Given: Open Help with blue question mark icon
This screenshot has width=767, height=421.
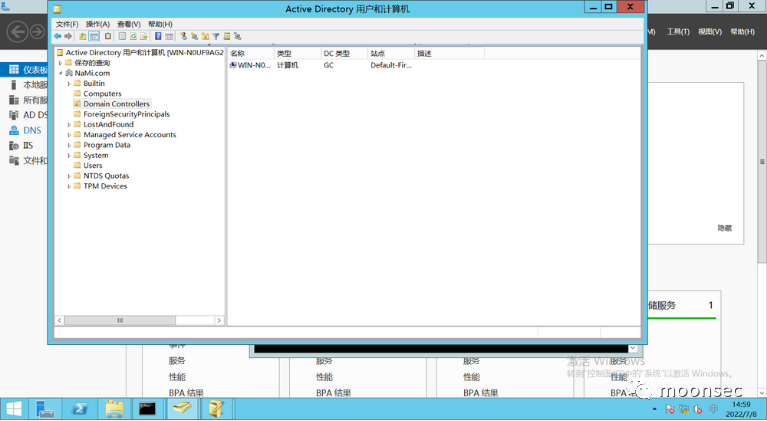Looking at the screenshot, I should pyautogui.click(x=158, y=36).
